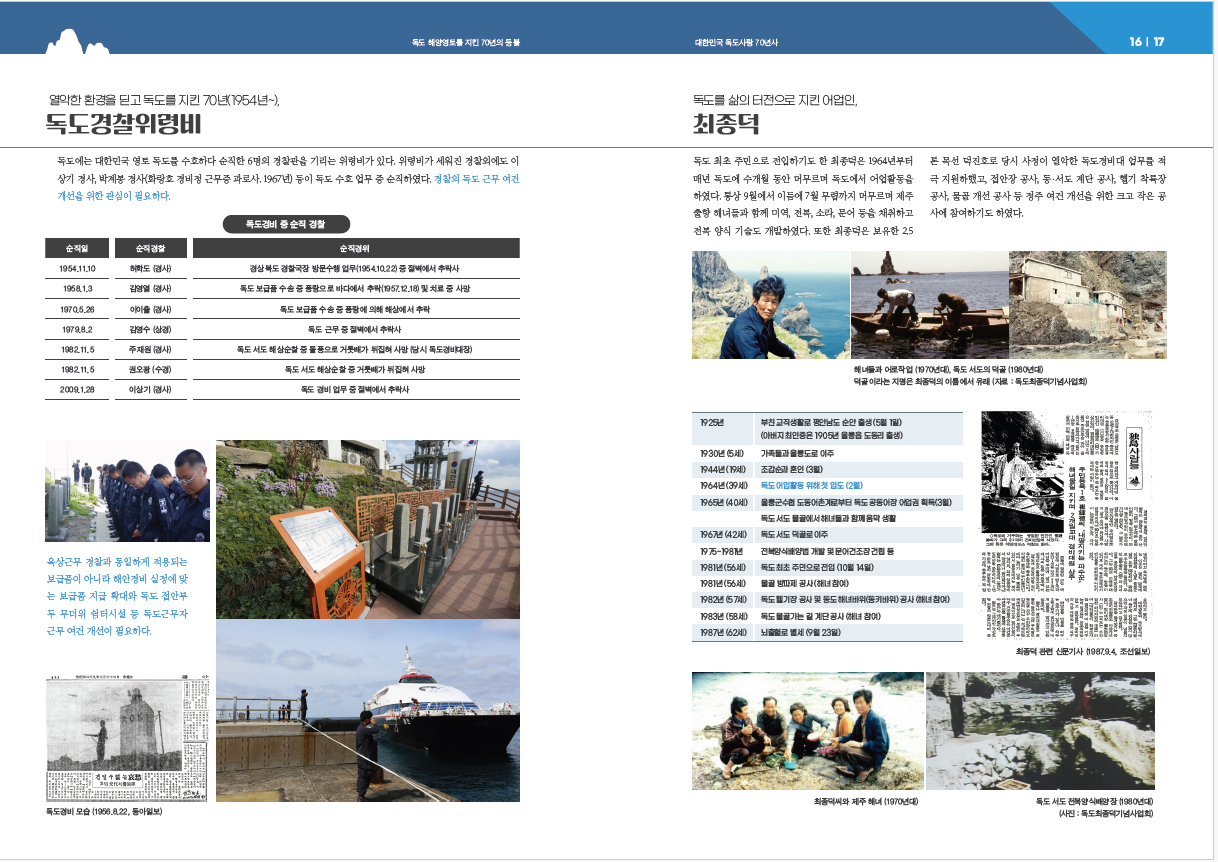
Task: Click the name '이이출 (경사)'
Action: (x=150, y=309)
